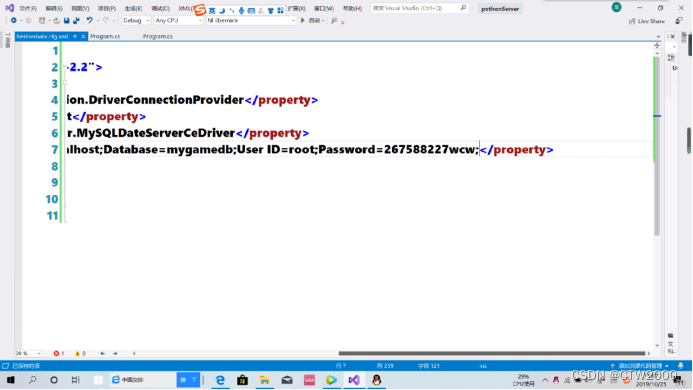The height and width of the screenshot is (390, 693).
Task: Open Windows taskbar search magnifier
Action: tap(32, 380)
